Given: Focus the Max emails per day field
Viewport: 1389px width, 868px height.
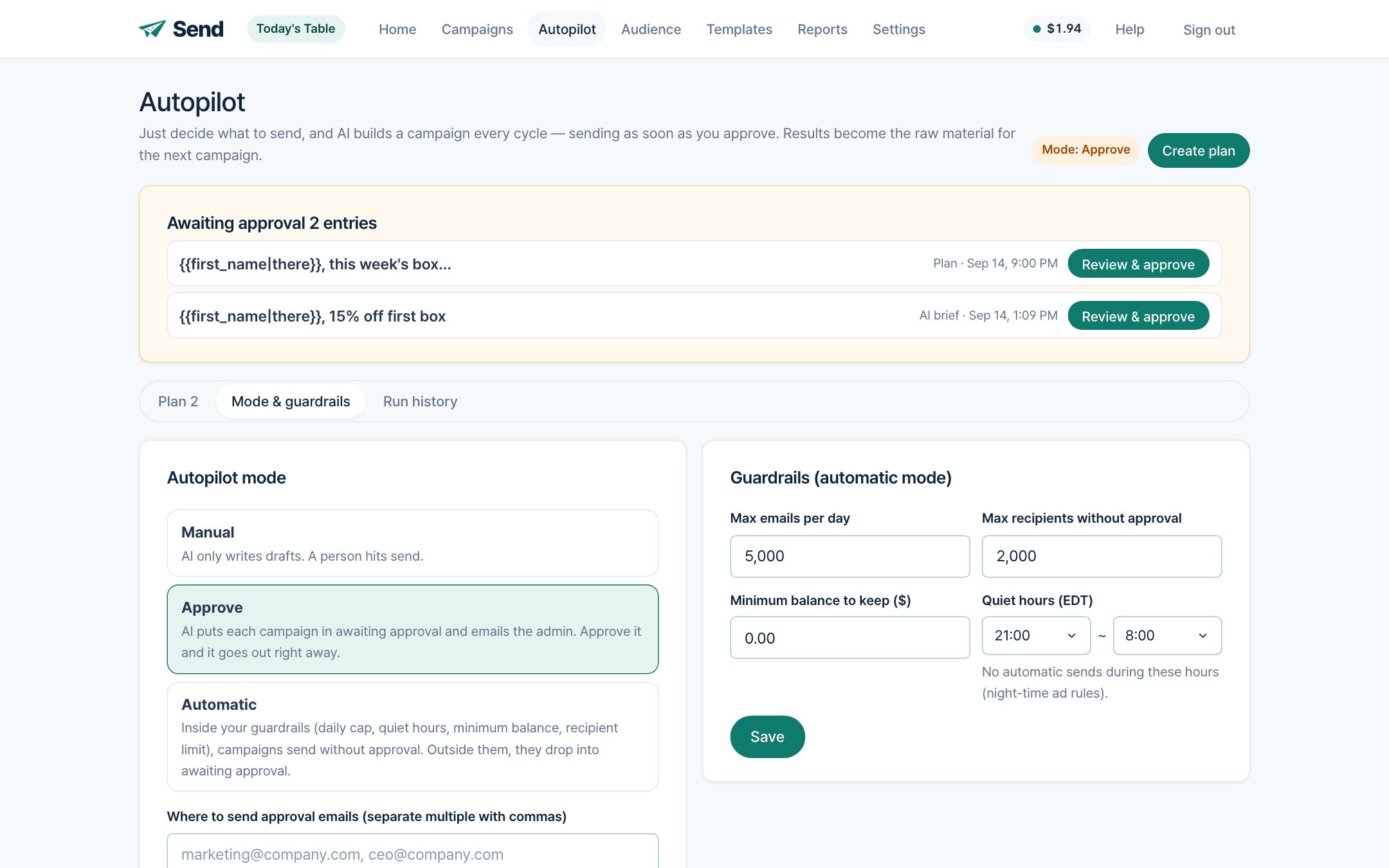Looking at the screenshot, I should (849, 556).
